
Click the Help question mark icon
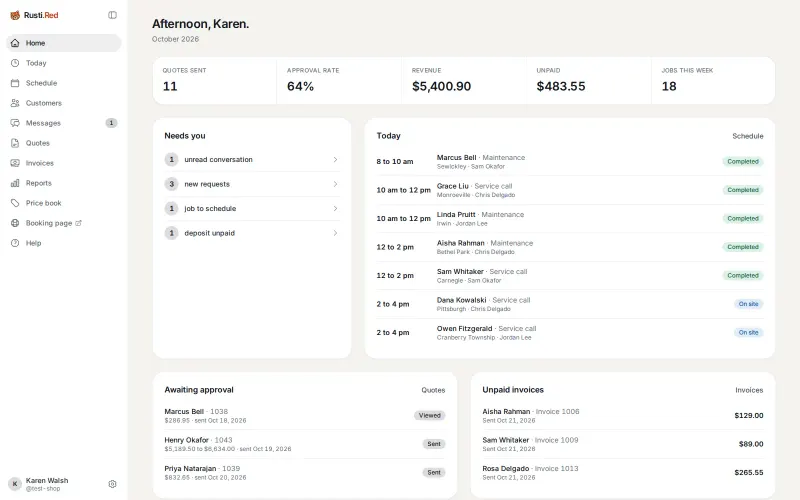pyautogui.click(x=15, y=243)
